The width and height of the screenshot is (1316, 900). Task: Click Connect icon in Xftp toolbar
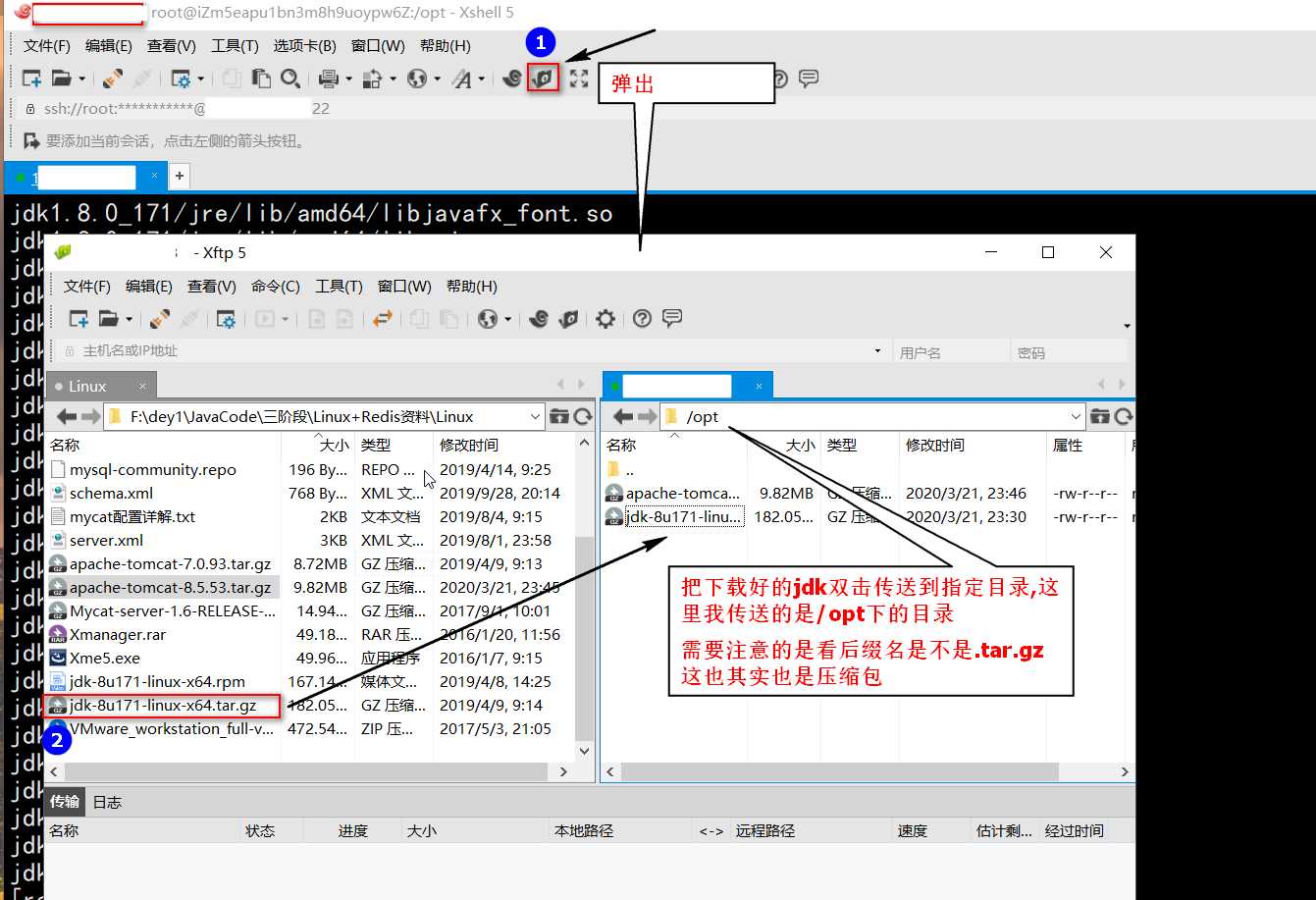160,319
